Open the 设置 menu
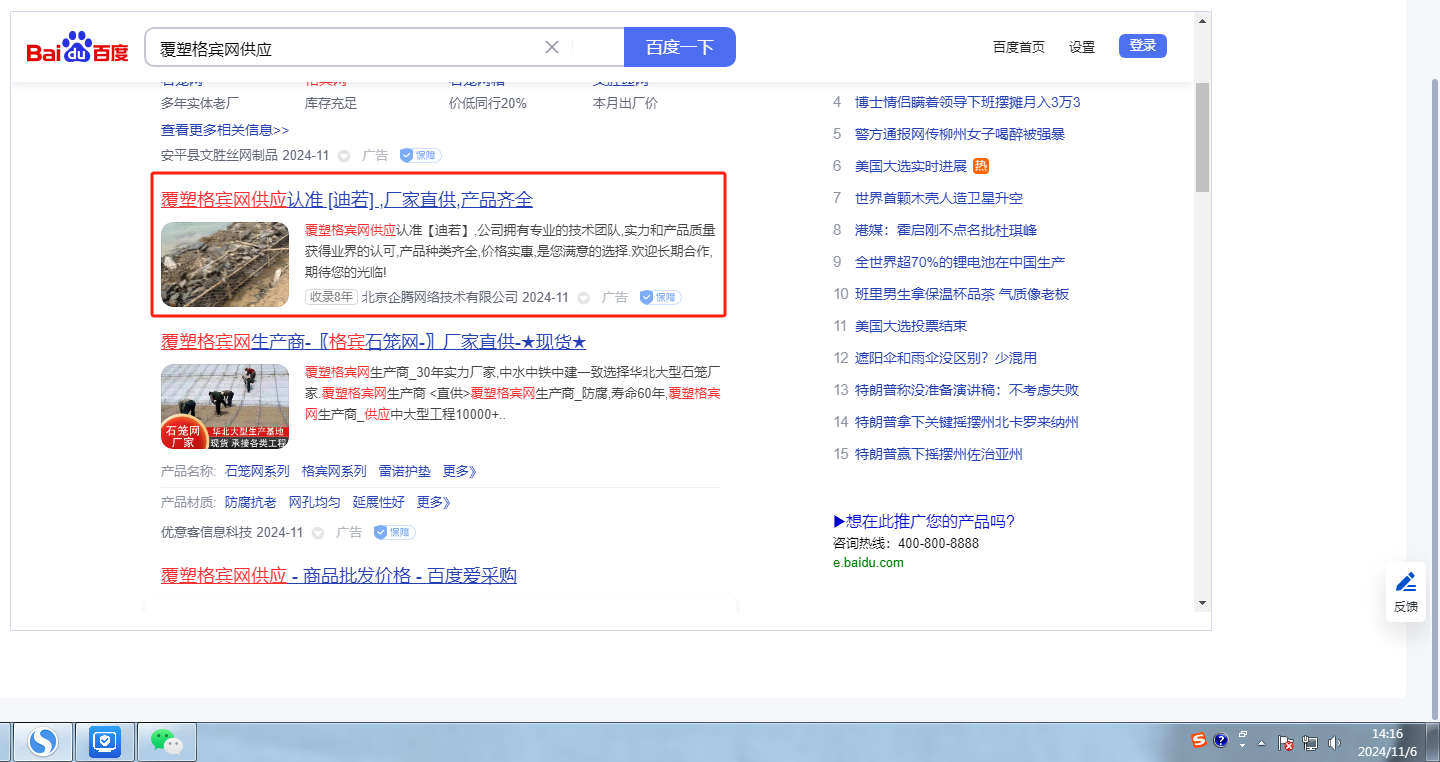This screenshot has width=1440, height=762. tap(1082, 47)
